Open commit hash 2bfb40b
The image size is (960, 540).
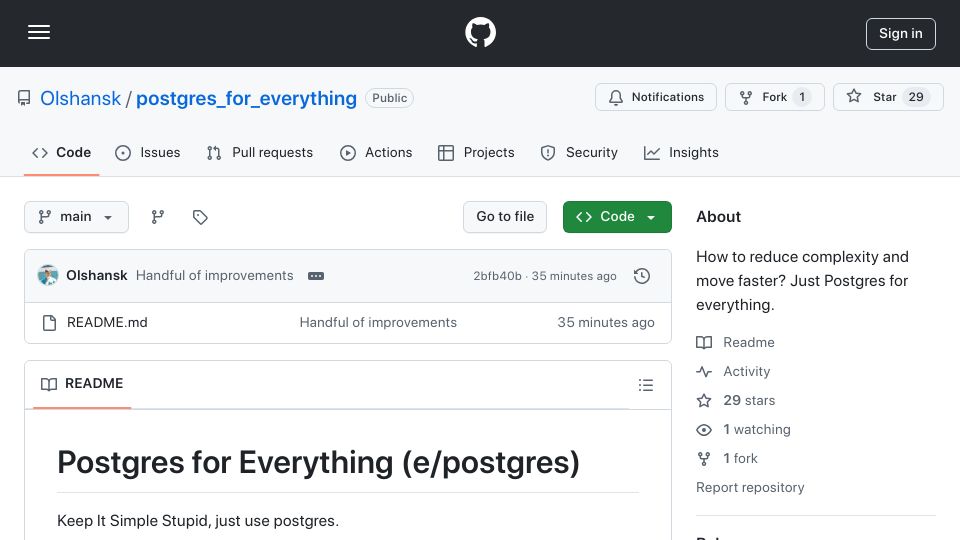coord(497,276)
